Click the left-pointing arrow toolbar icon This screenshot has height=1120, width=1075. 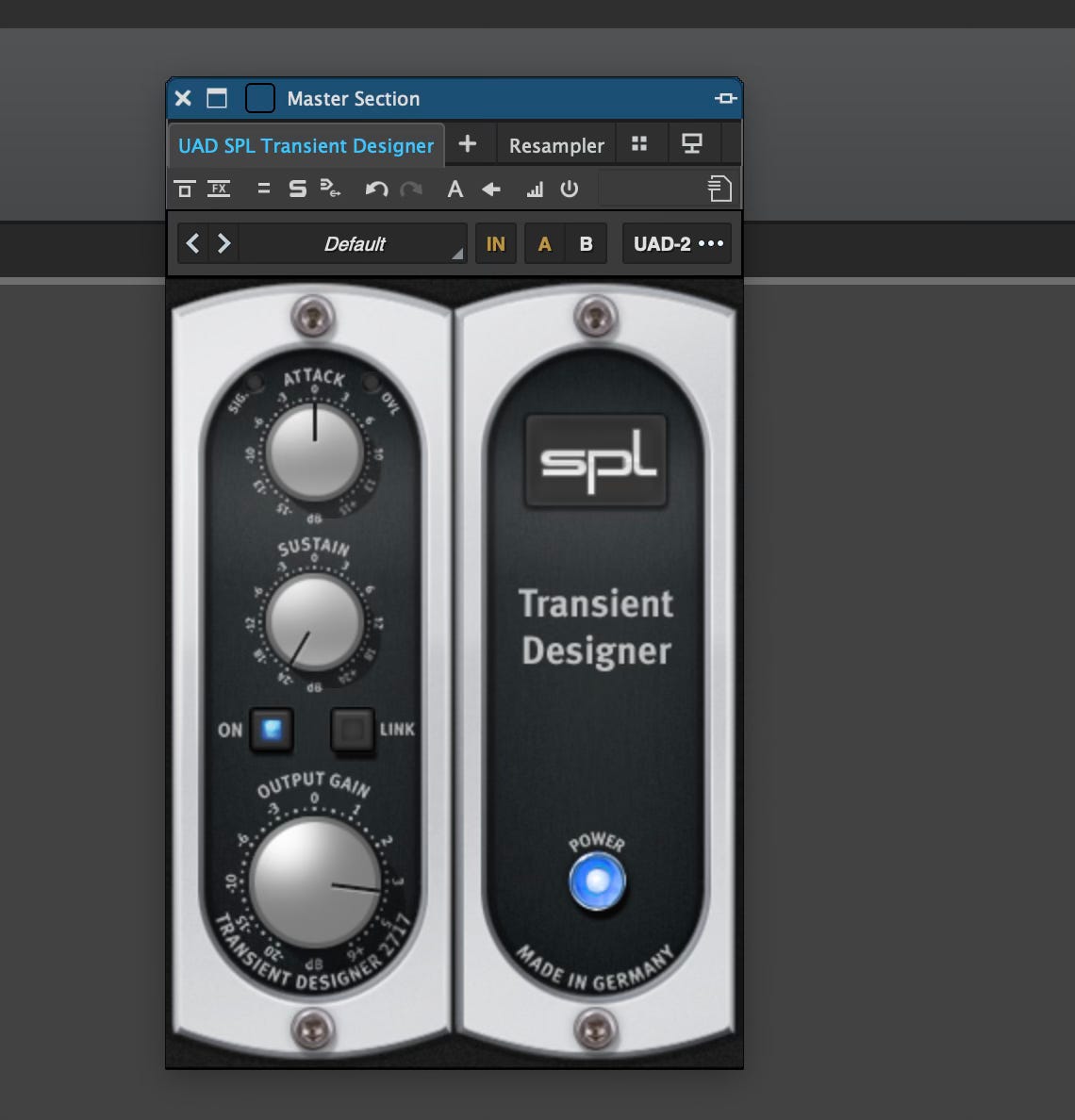coord(491,189)
